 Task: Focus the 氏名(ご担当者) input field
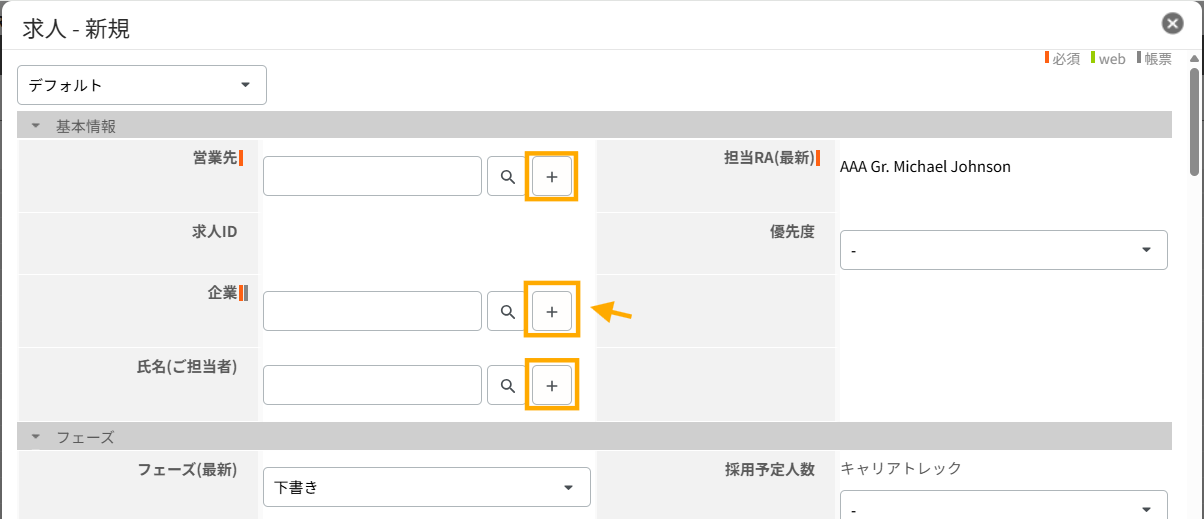tap(372, 385)
